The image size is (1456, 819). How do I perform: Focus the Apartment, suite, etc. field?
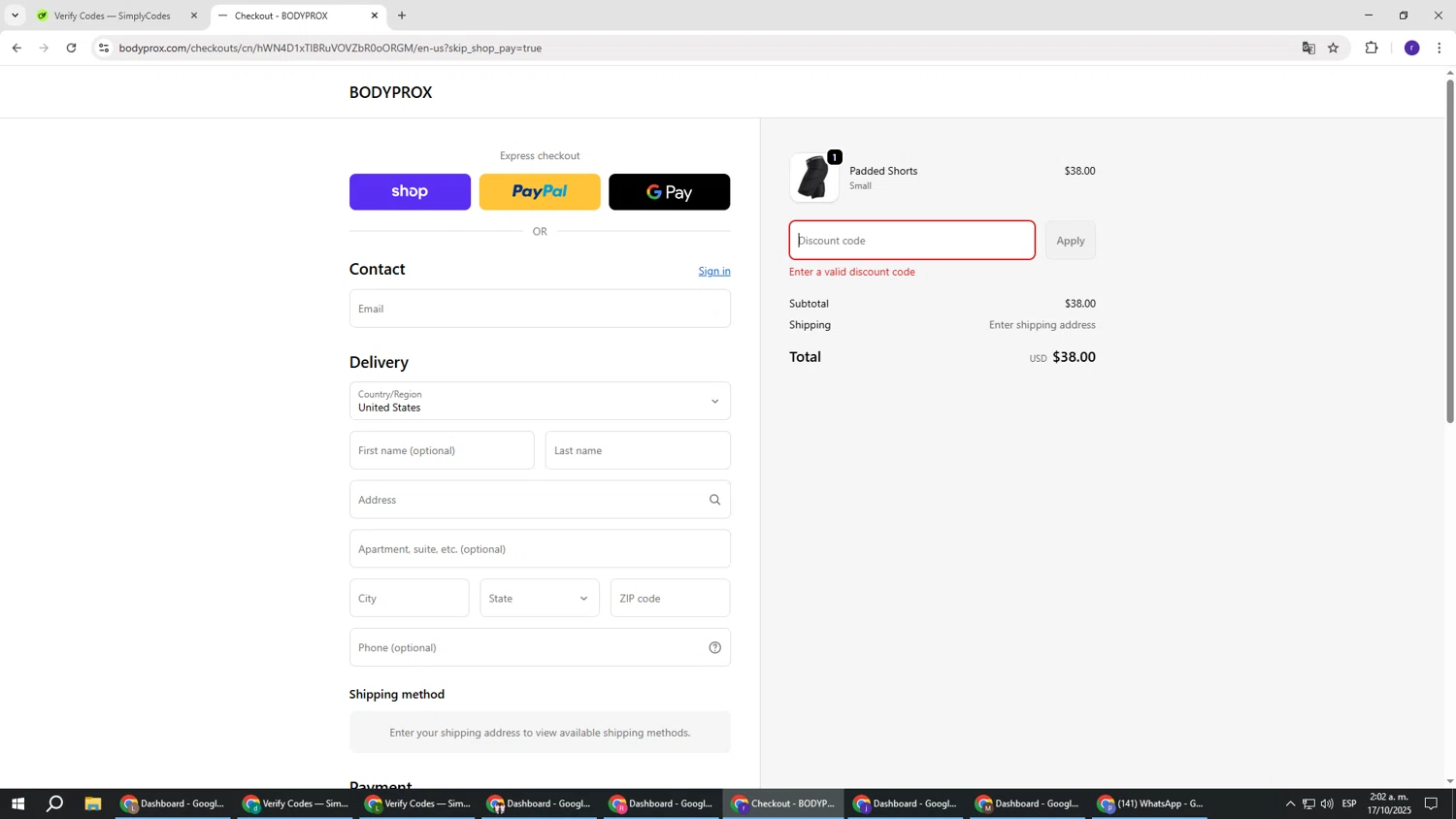pos(540,549)
